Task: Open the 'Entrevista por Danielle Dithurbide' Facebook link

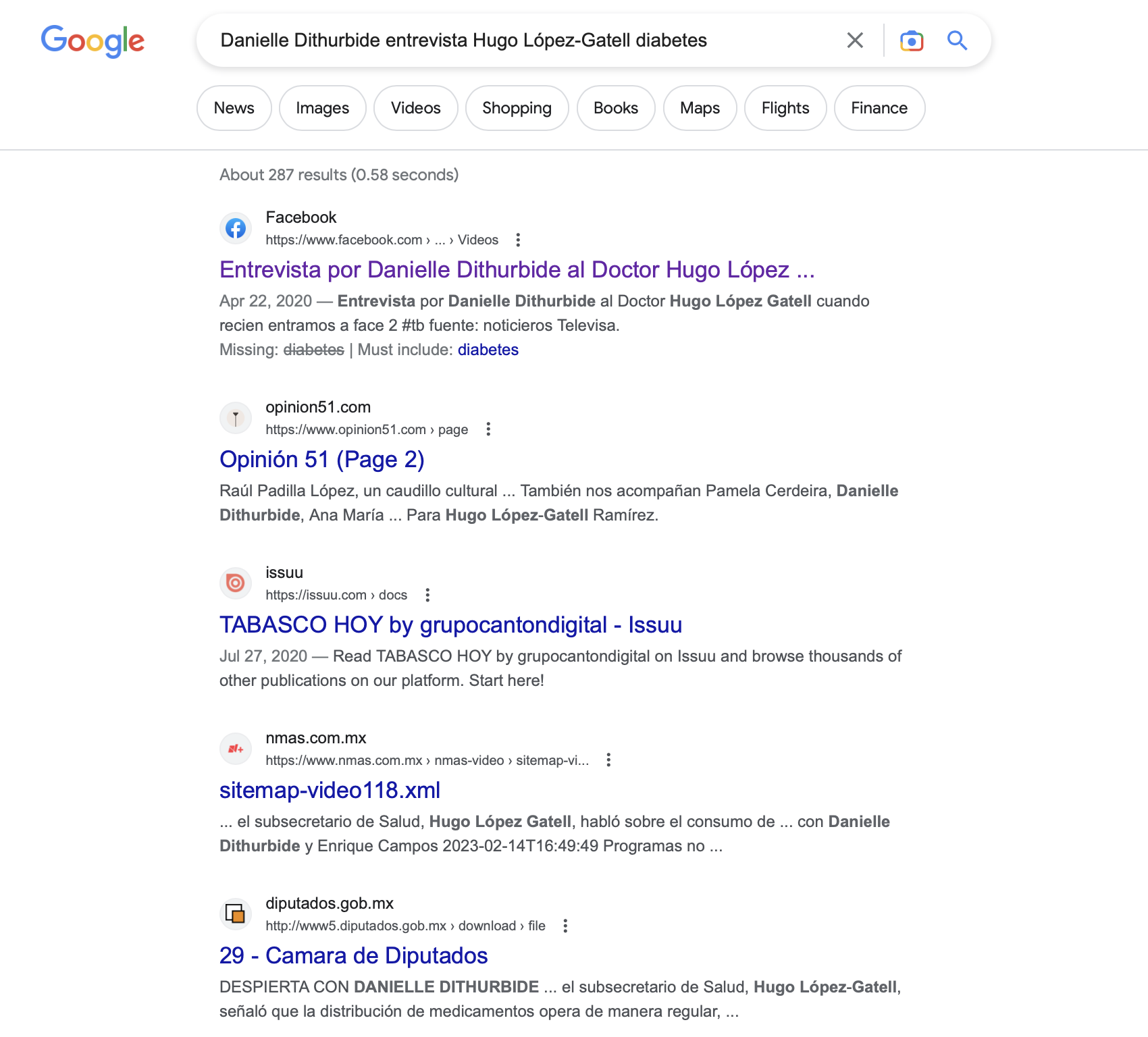Action: tap(517, 269)
